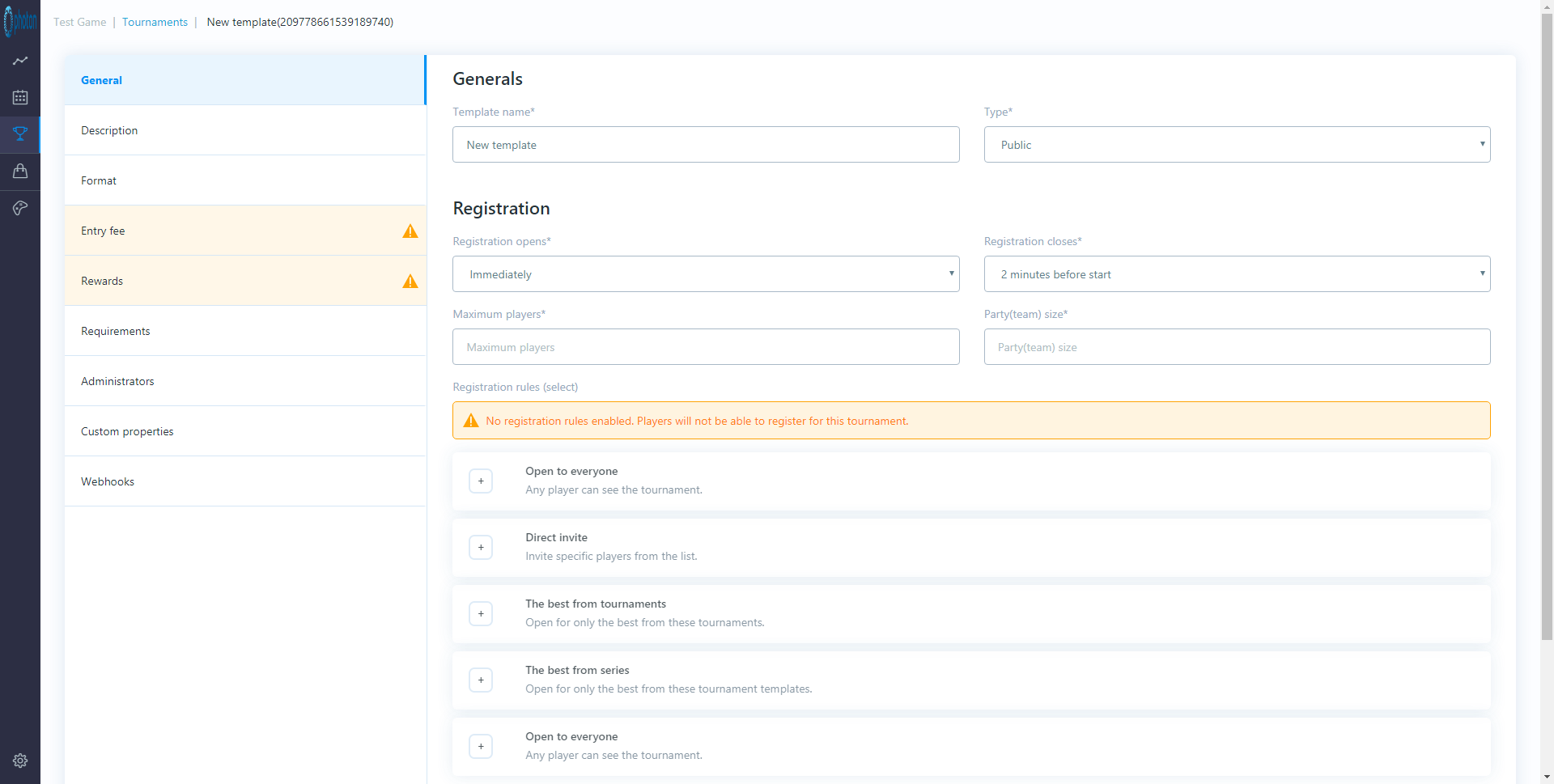Click the Maximum players input field

705,347
